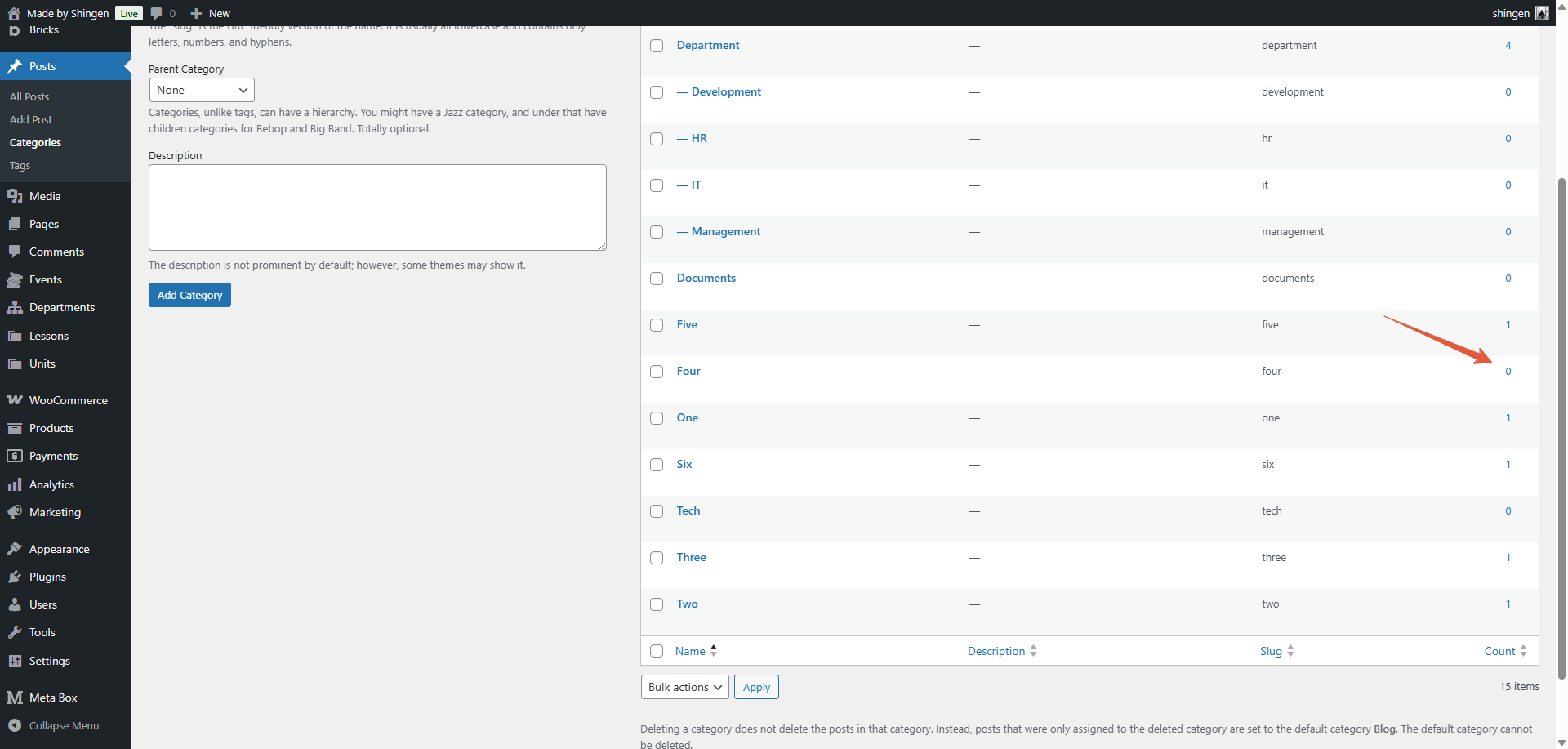Open the WooCommerce icon in sidebar
Image resolution: width=1568 pixels, height=749 pixels.
pos(15,400)
